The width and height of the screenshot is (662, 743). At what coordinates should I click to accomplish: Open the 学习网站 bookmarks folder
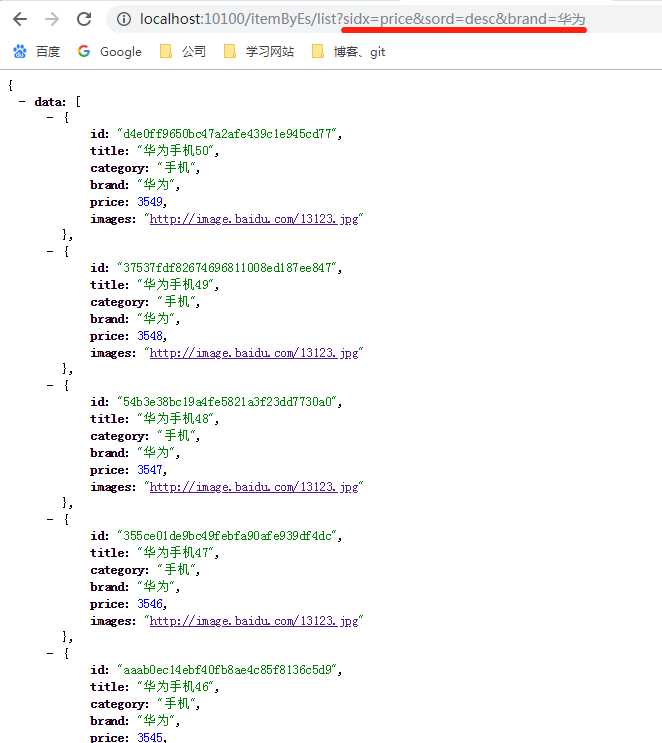pos(259,51)
